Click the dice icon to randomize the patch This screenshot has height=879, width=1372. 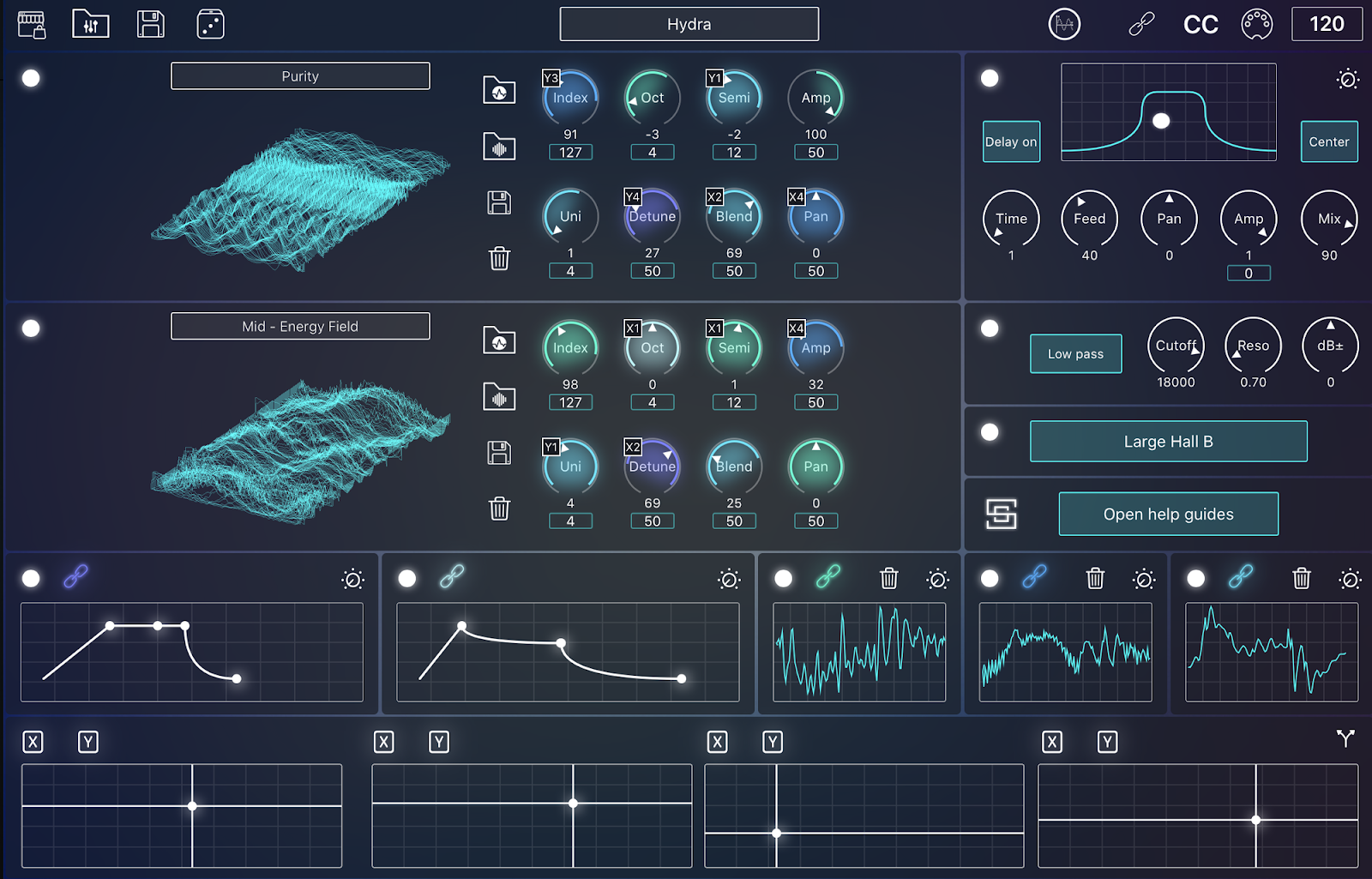point(209,24)
